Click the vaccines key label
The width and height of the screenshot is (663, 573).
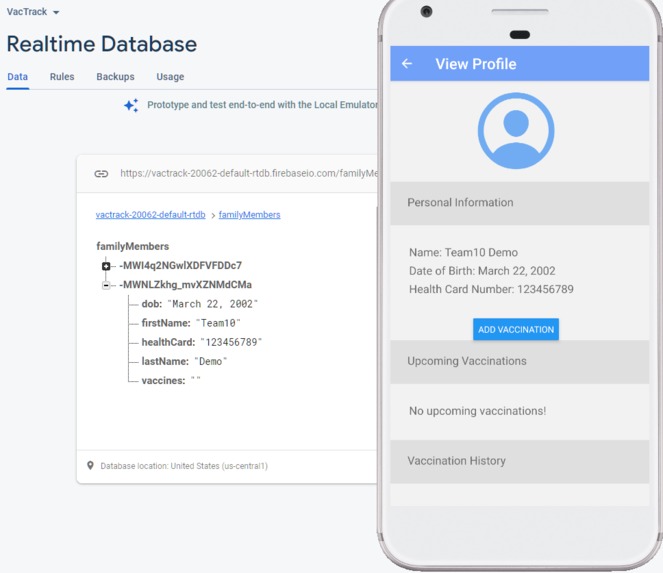(x=163, y=381)
